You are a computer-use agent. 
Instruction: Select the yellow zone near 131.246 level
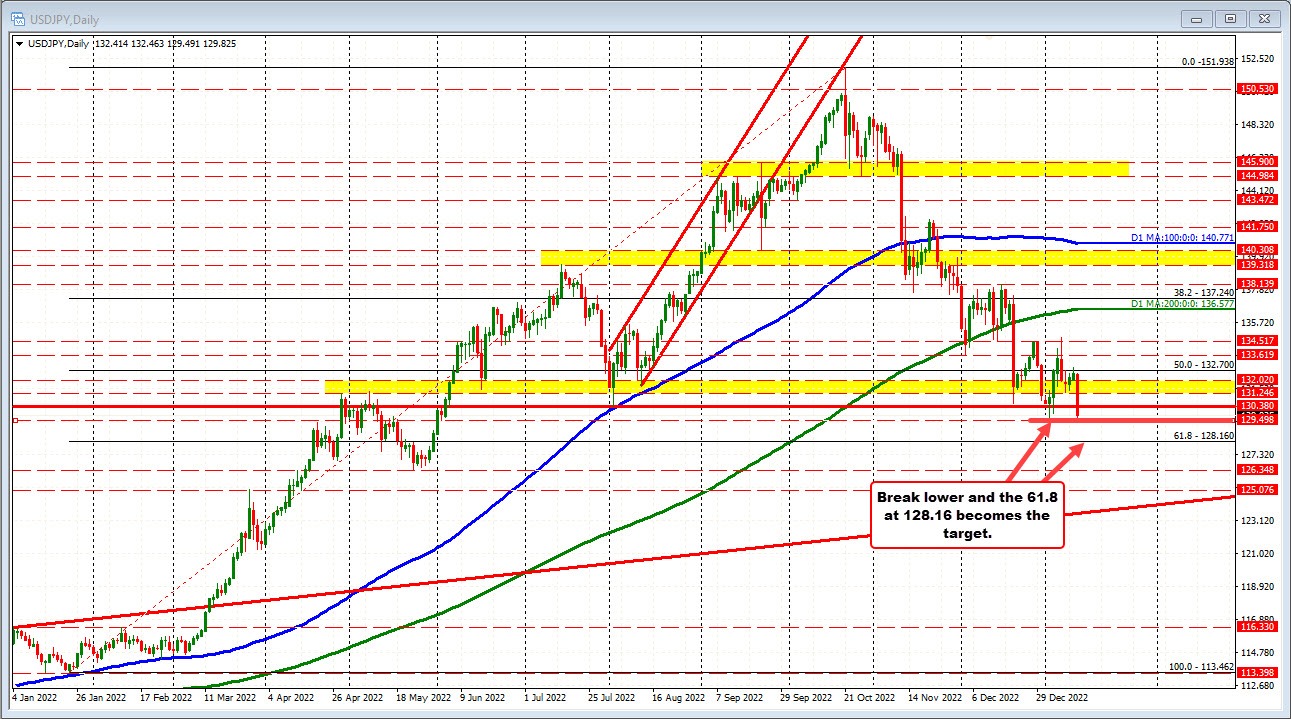[780, 386]
